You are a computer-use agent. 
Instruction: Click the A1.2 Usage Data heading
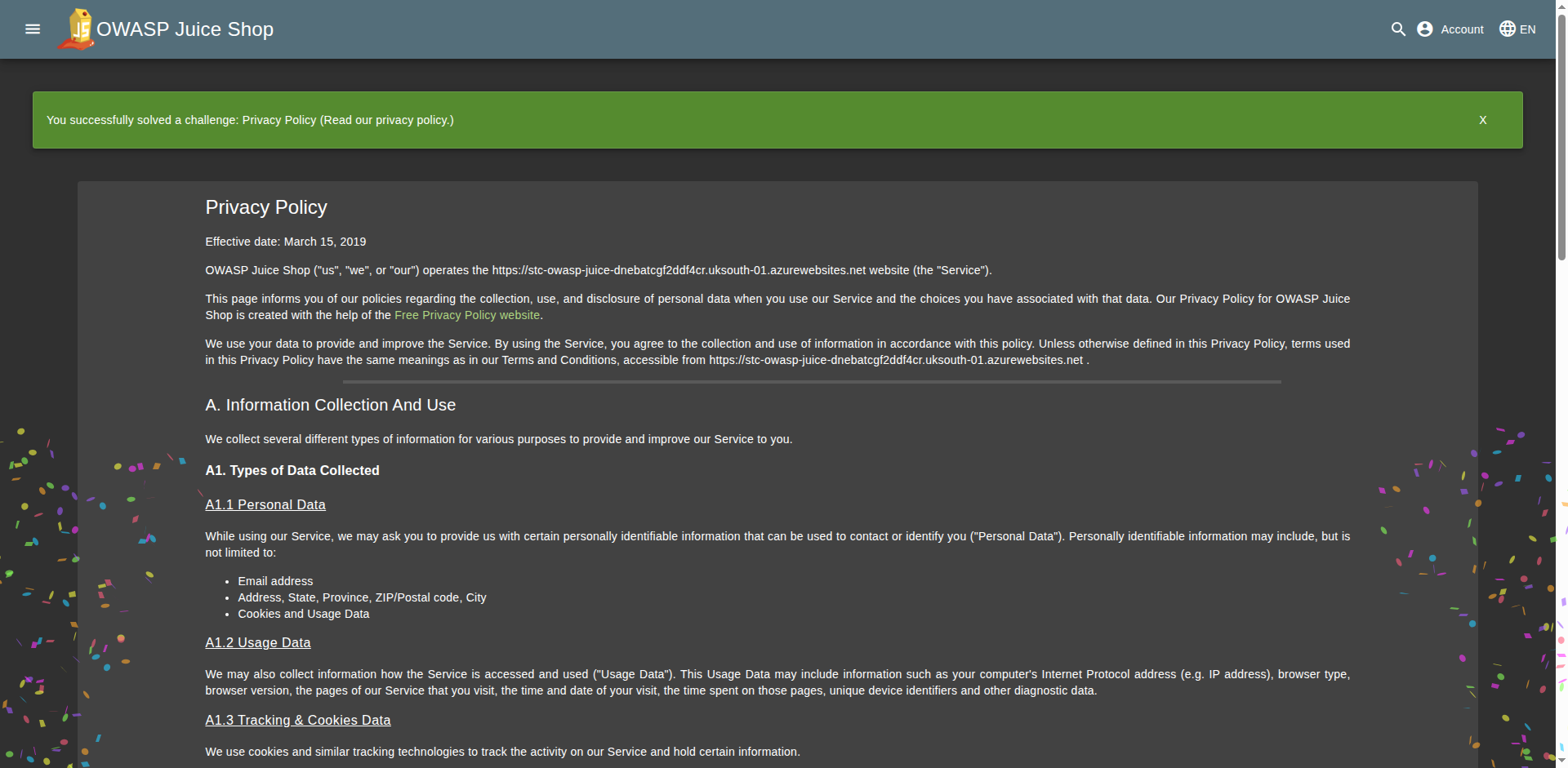pos(258,643)
